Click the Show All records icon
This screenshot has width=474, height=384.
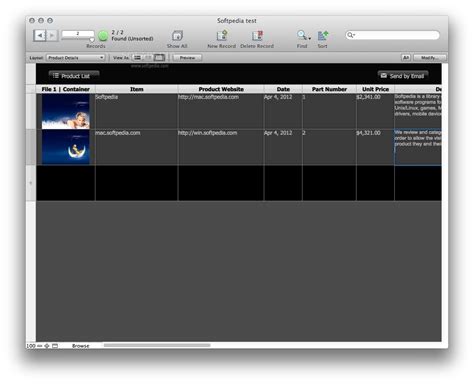click(x=177, y=35)
